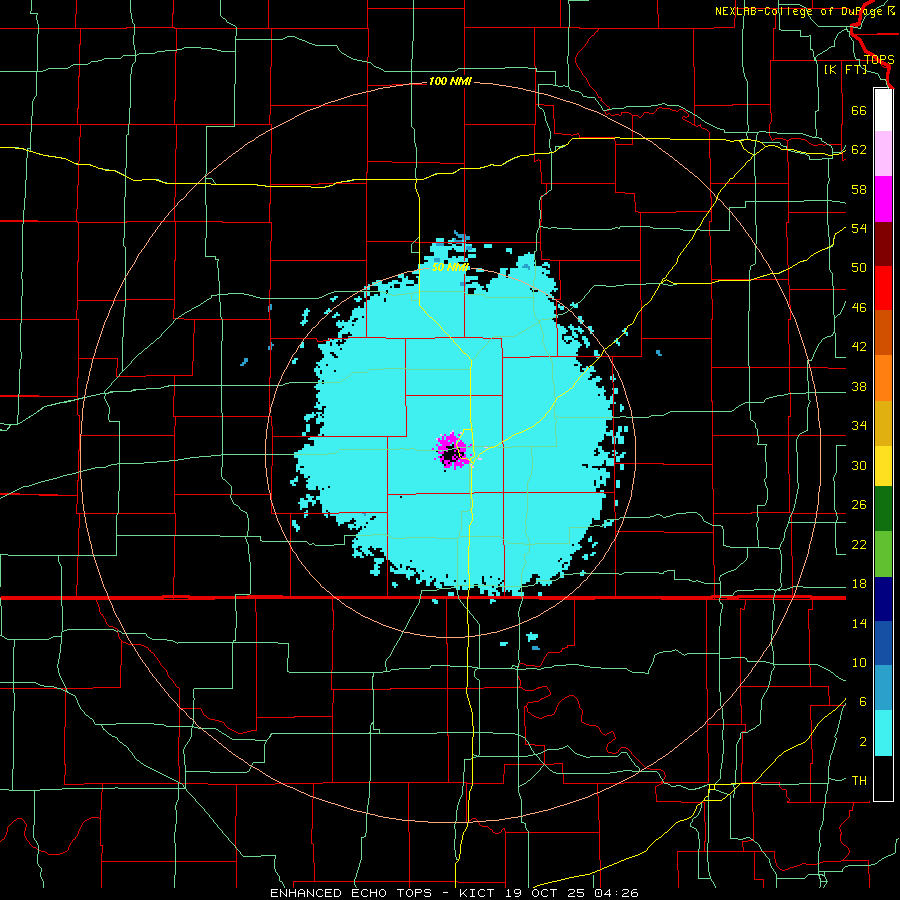
Task: Click the legend value 54
Action: tap(859, 228)
